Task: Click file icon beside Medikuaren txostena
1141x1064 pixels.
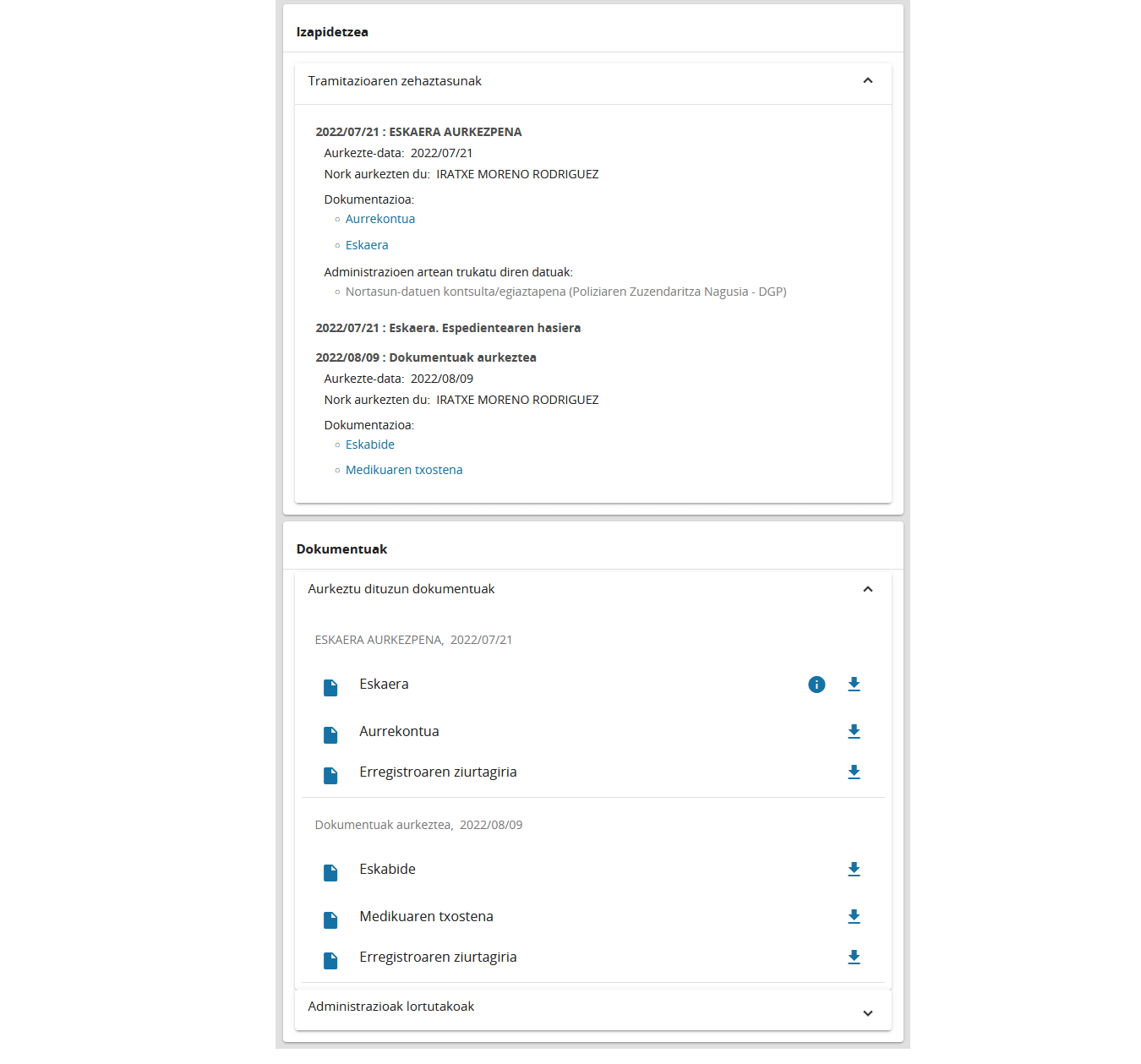Action: pos(330,919)
